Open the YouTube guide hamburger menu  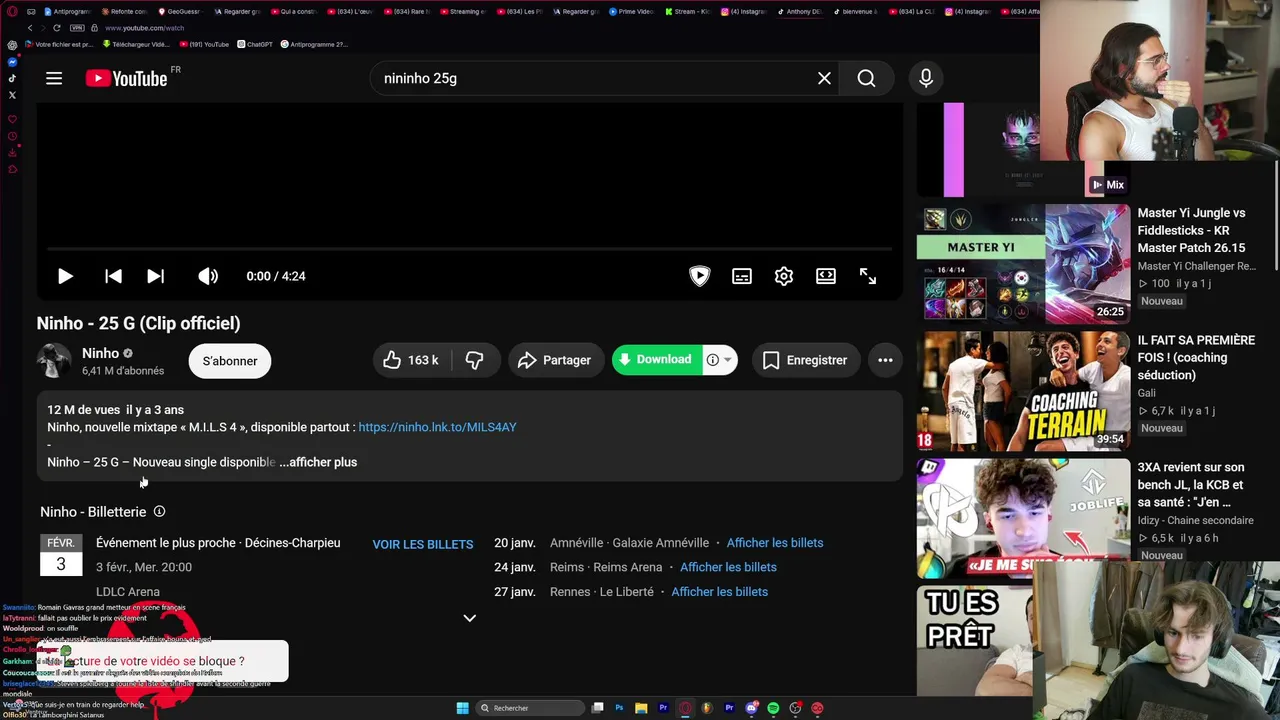pyautogui.click(x=54, y=78)
